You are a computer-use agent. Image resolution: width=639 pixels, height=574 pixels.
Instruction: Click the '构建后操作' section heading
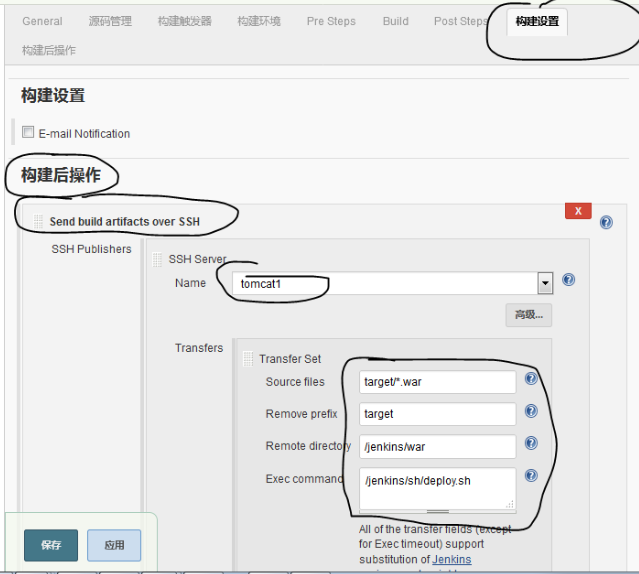click(61, 175)
